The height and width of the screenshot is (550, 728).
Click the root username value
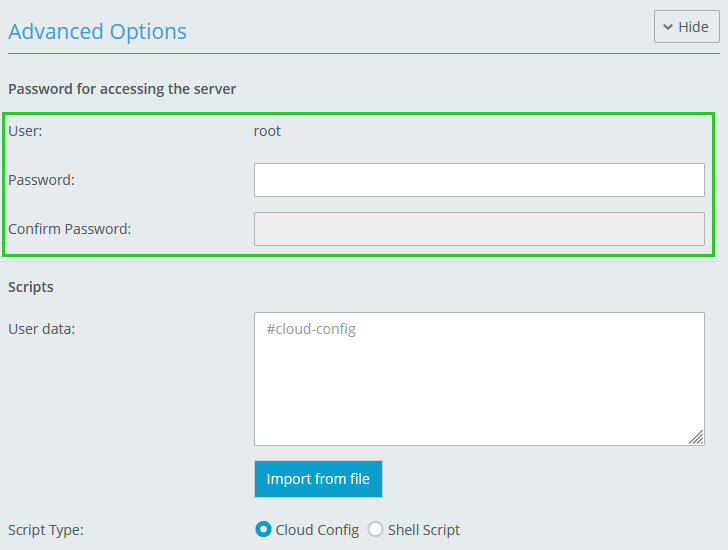click(267, 131)
